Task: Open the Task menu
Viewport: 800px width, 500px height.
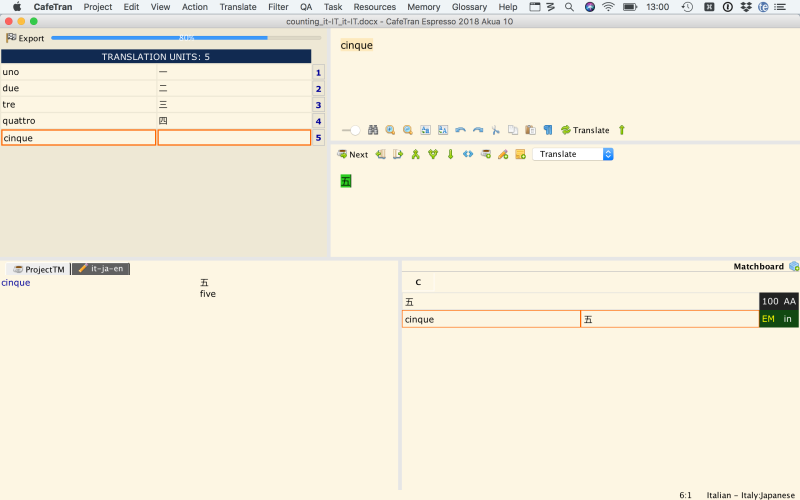Action: tap(333, 7)
